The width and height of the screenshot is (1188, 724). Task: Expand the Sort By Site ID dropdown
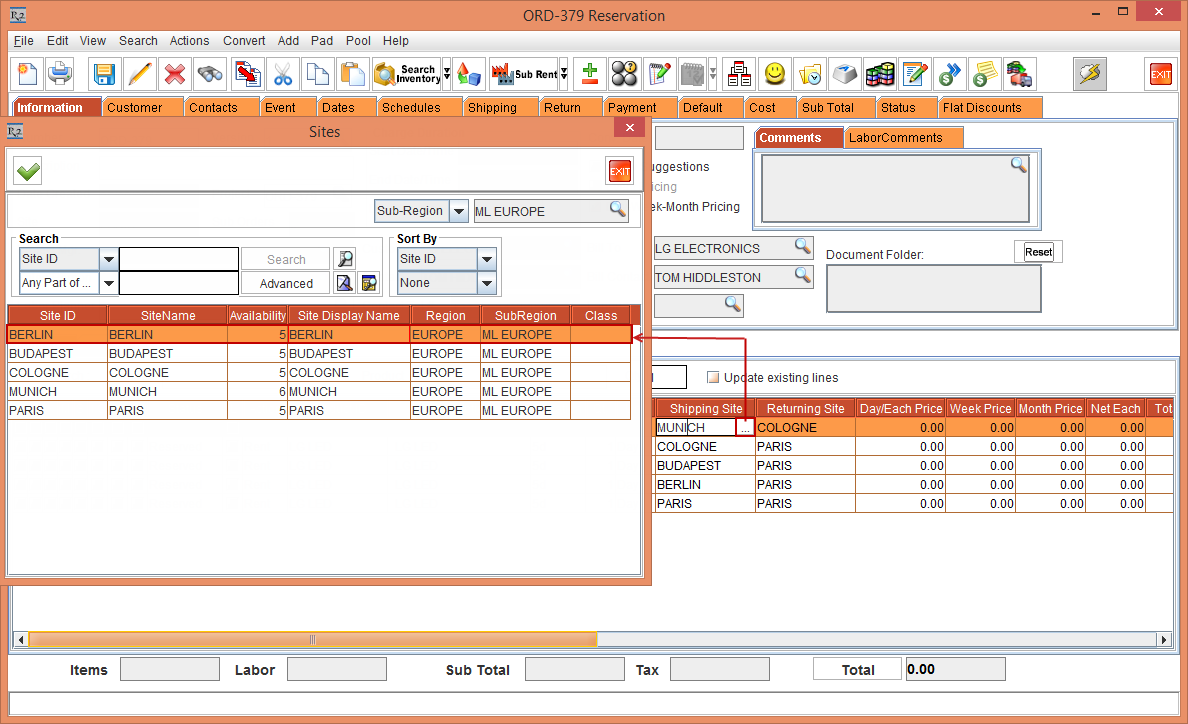click(x=486, y=259)
